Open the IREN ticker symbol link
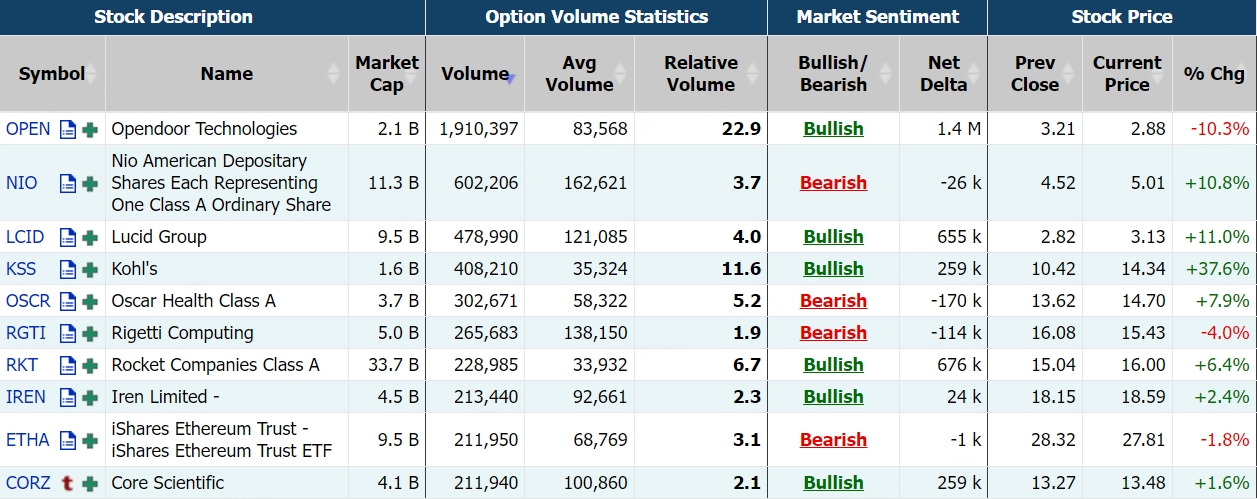1257x499 pixels. pos(26,397)
